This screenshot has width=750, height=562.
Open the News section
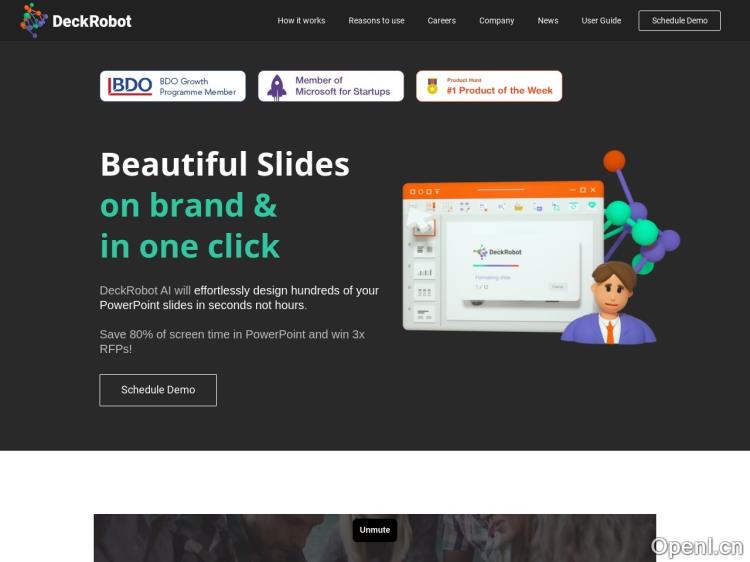pyautogui.click(x=548, y=21)
